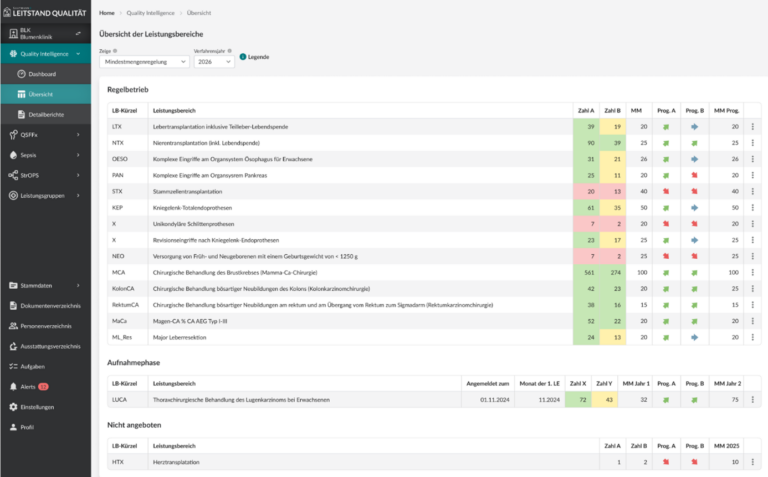Click the Leistungsbereich header in Regelbetrieb

tap(174, 111)
